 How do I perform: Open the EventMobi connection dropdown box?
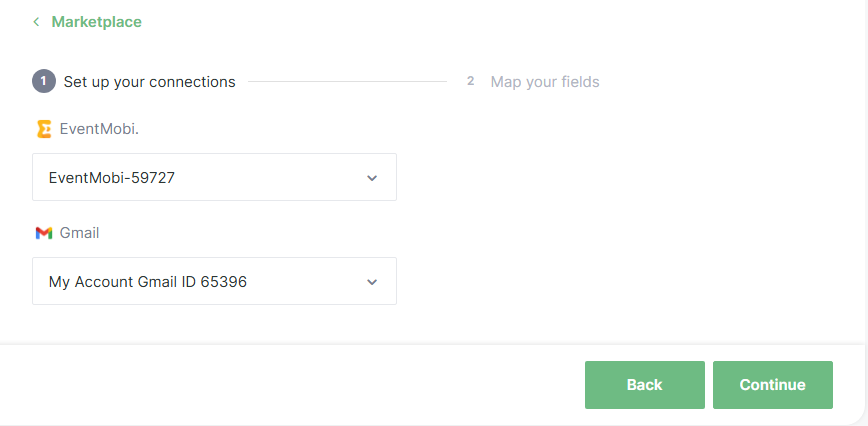pos(214,177)
